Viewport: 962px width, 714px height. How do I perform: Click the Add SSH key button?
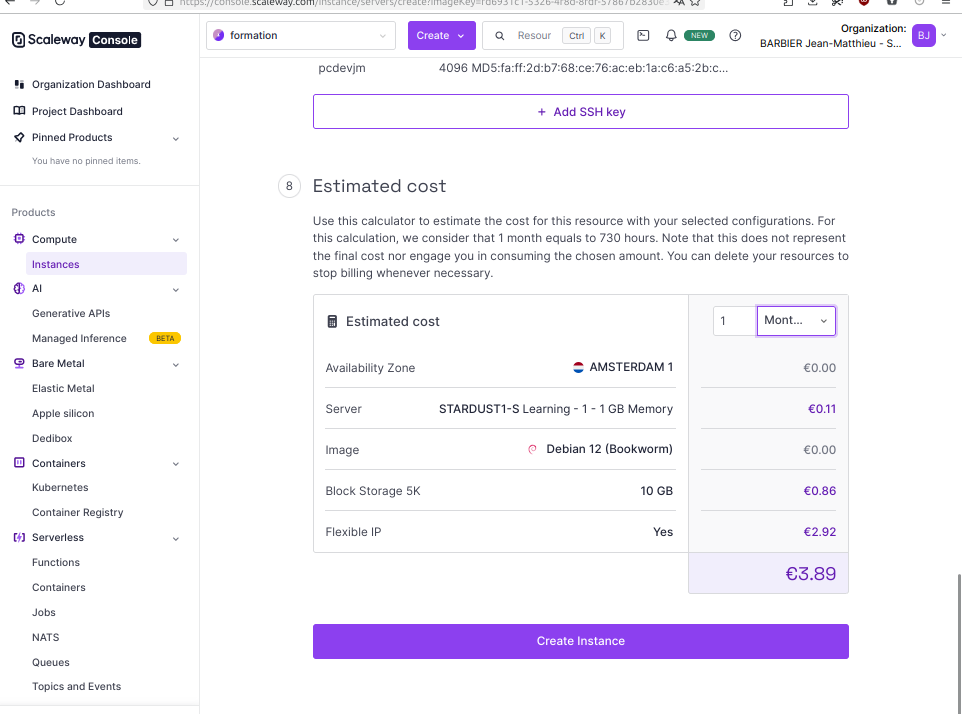[580, 112]
